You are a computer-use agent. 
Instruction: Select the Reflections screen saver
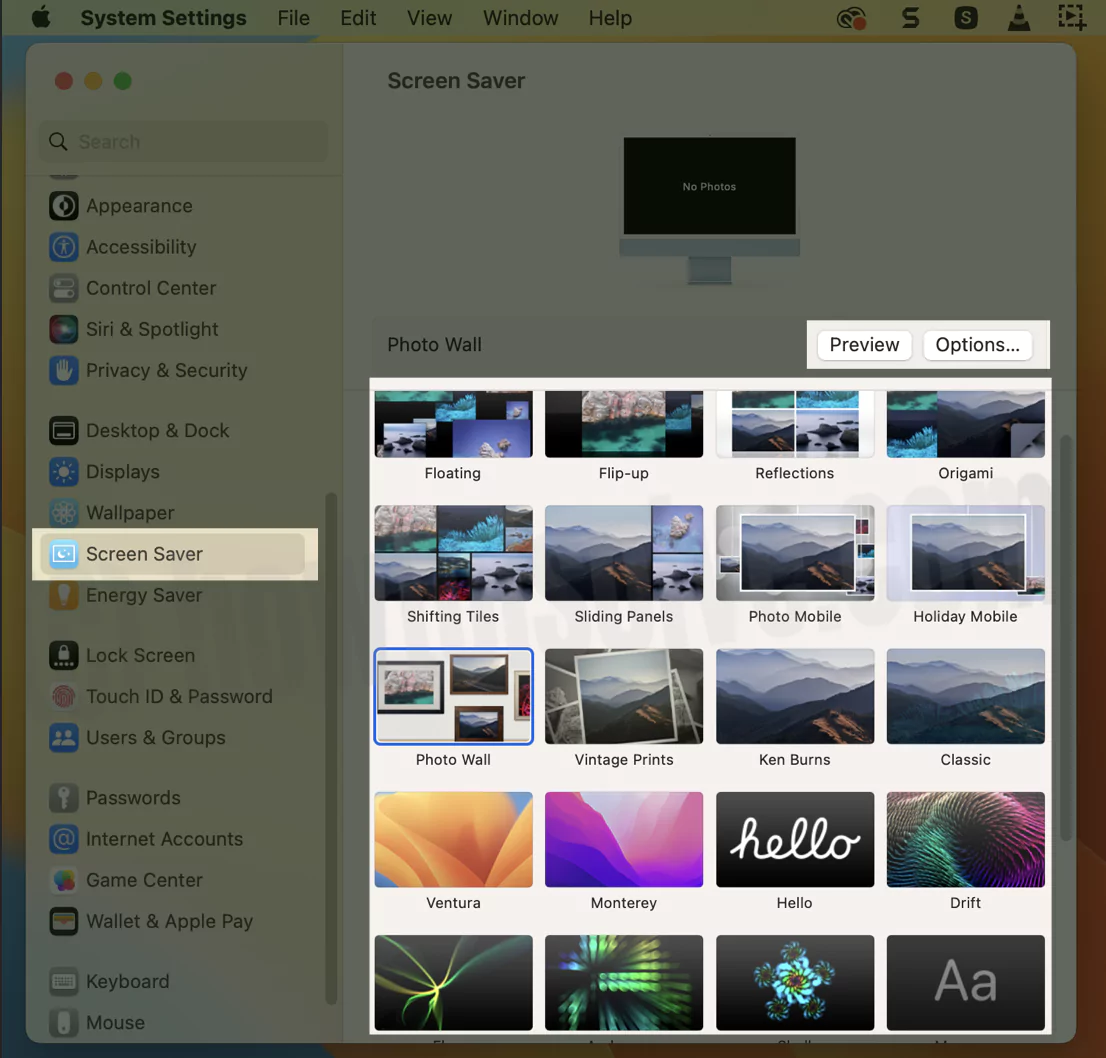[795, 425]
